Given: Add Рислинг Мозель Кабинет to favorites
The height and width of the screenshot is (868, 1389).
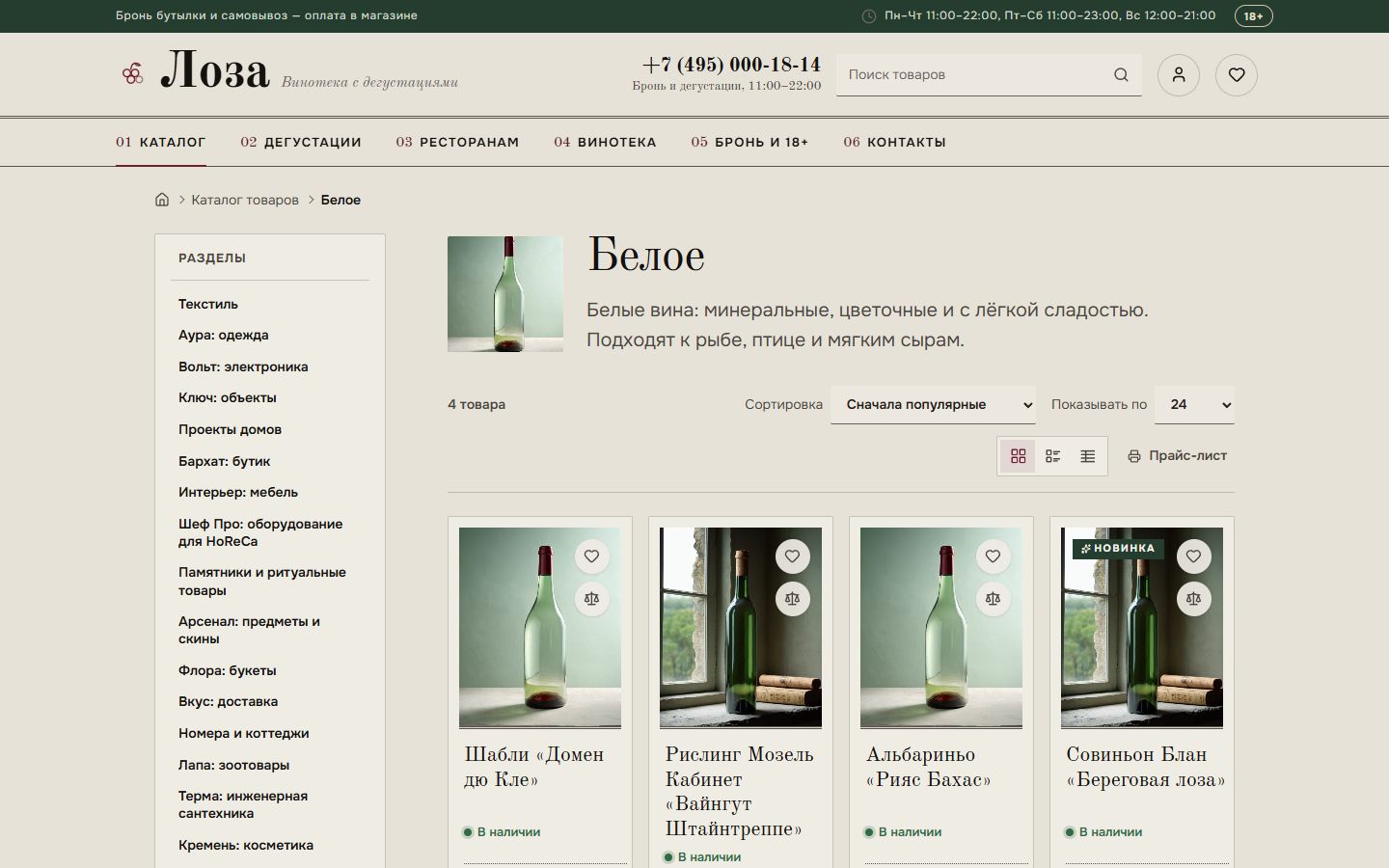Looking at the screenshot, I should [792, 556].
